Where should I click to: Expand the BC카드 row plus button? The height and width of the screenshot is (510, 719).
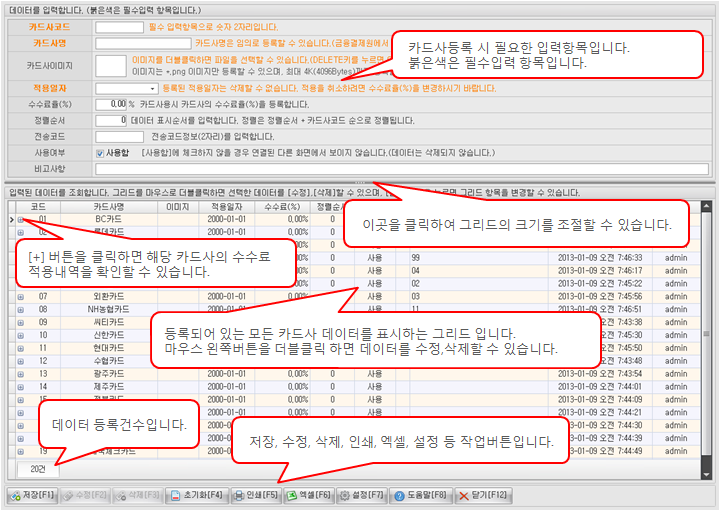[21, 220]
